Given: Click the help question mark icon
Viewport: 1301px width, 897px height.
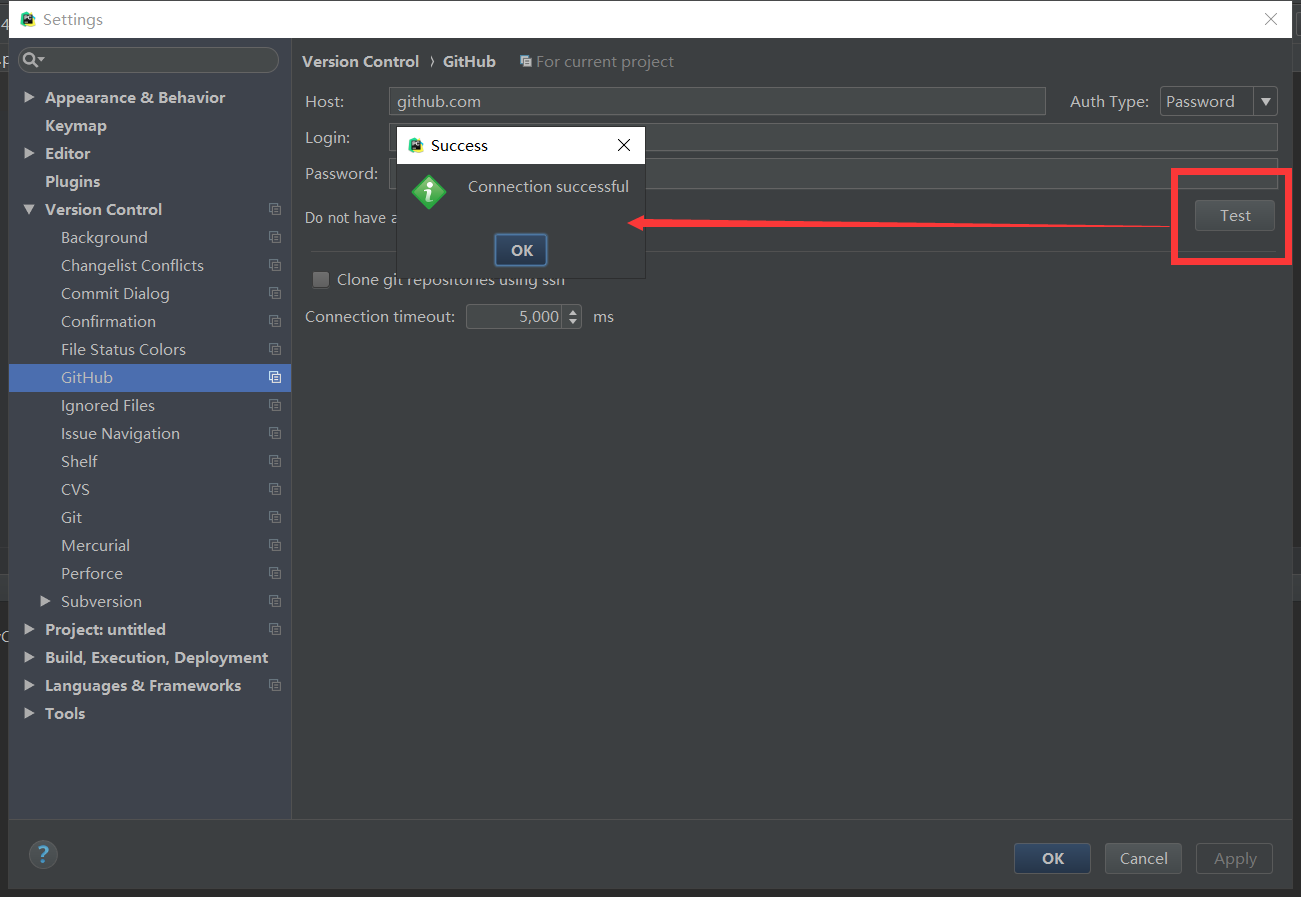Looking at the screenshot, I should point(43,854).
